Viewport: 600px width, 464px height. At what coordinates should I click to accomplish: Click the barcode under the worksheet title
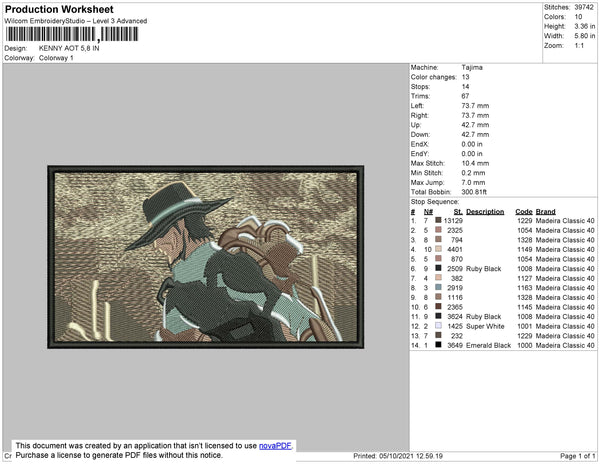point(72,35)
